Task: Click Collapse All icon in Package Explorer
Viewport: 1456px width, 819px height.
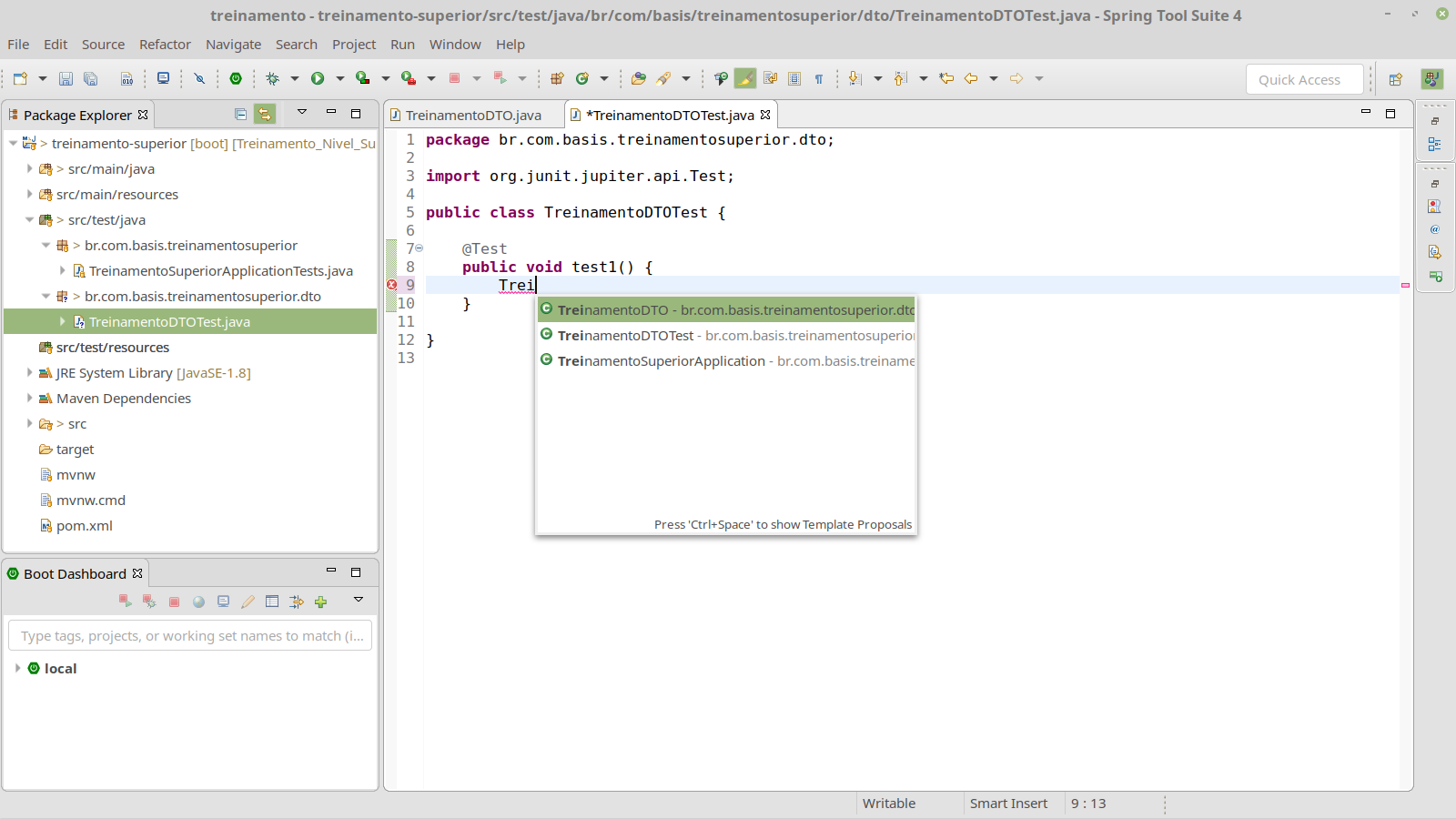Action: (240, 115)
